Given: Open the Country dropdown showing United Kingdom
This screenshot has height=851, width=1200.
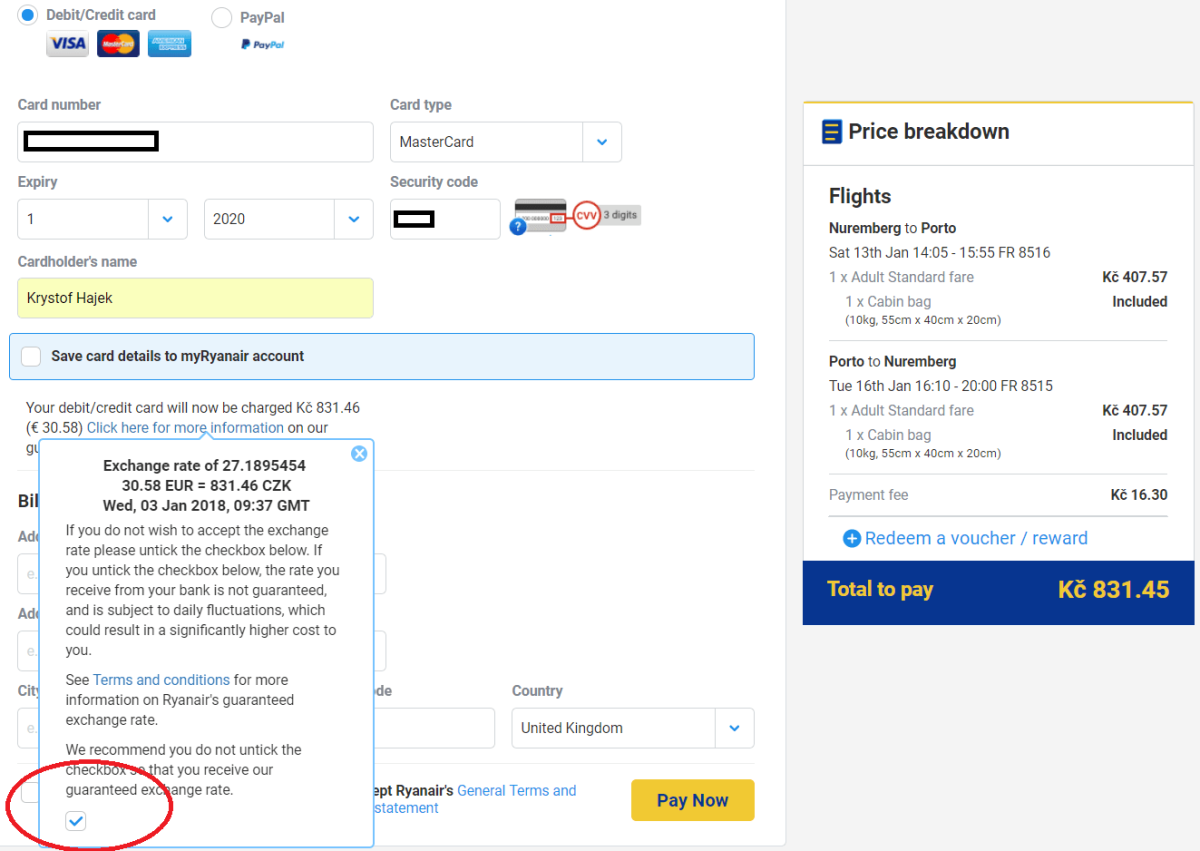Looking at the screenshot, I should [734, 728].
